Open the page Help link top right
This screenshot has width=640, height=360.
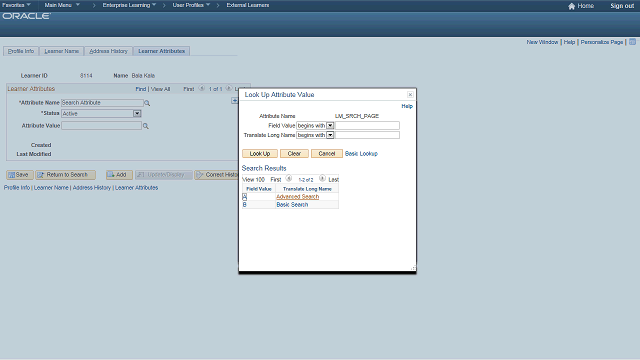(x=569, y=42)
